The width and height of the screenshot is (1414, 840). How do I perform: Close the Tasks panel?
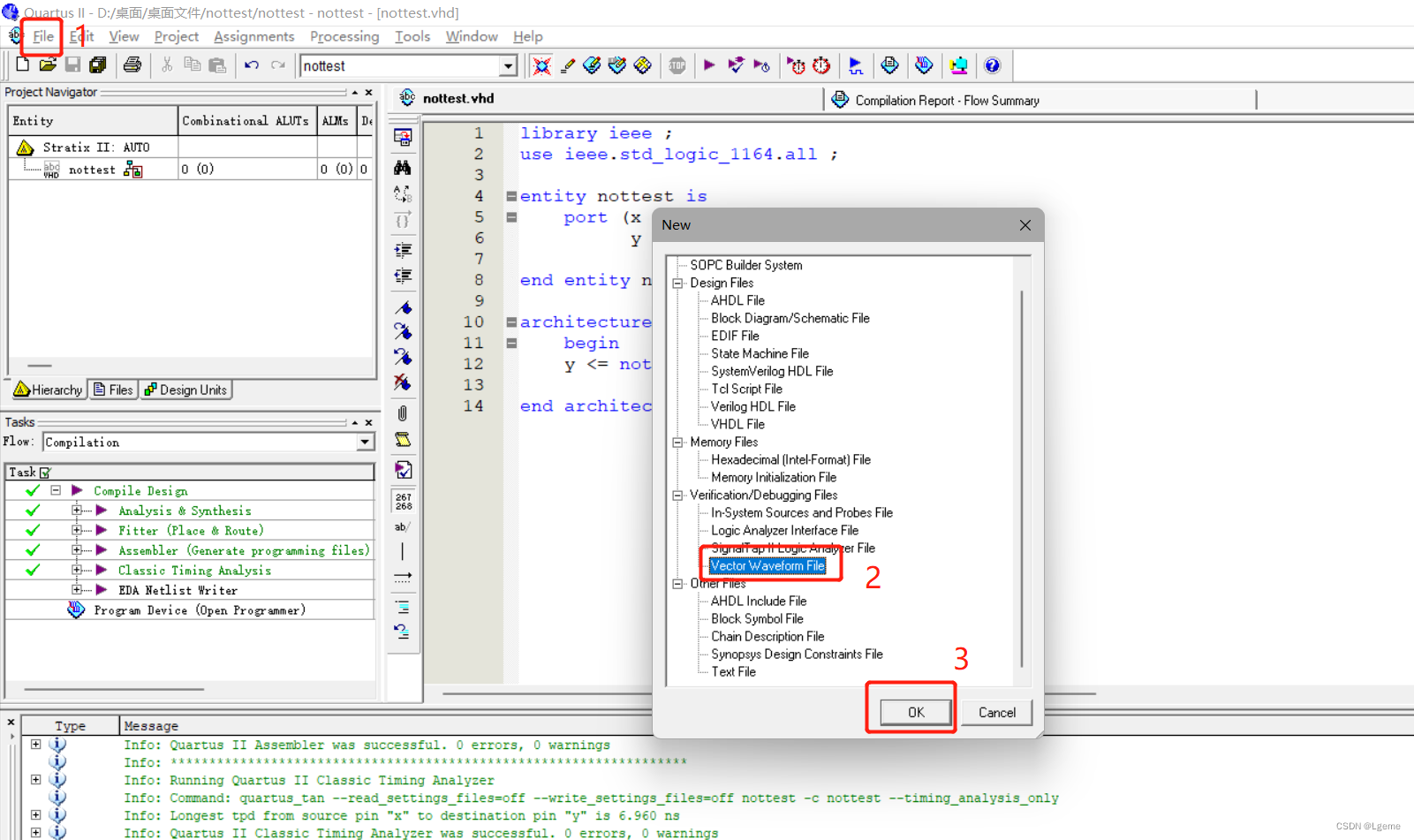pos(369,422)
